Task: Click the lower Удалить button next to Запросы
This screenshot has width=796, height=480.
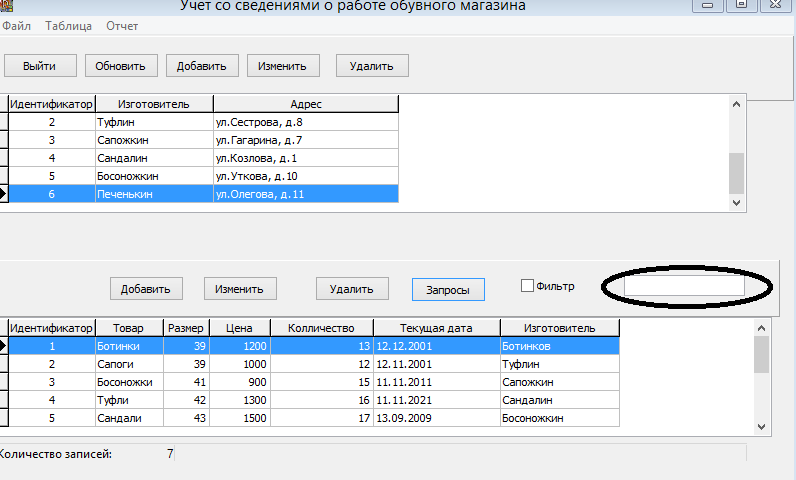Action: click(x=352, y=289)
